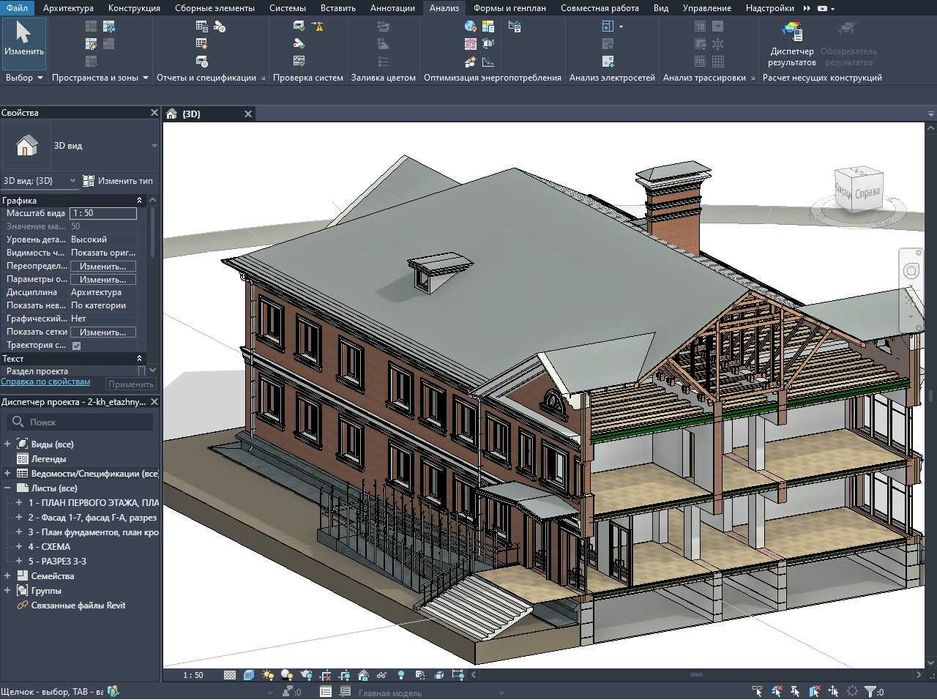Expand the Группы tree node
Screen dimensions: 937x700
point(7,591)
